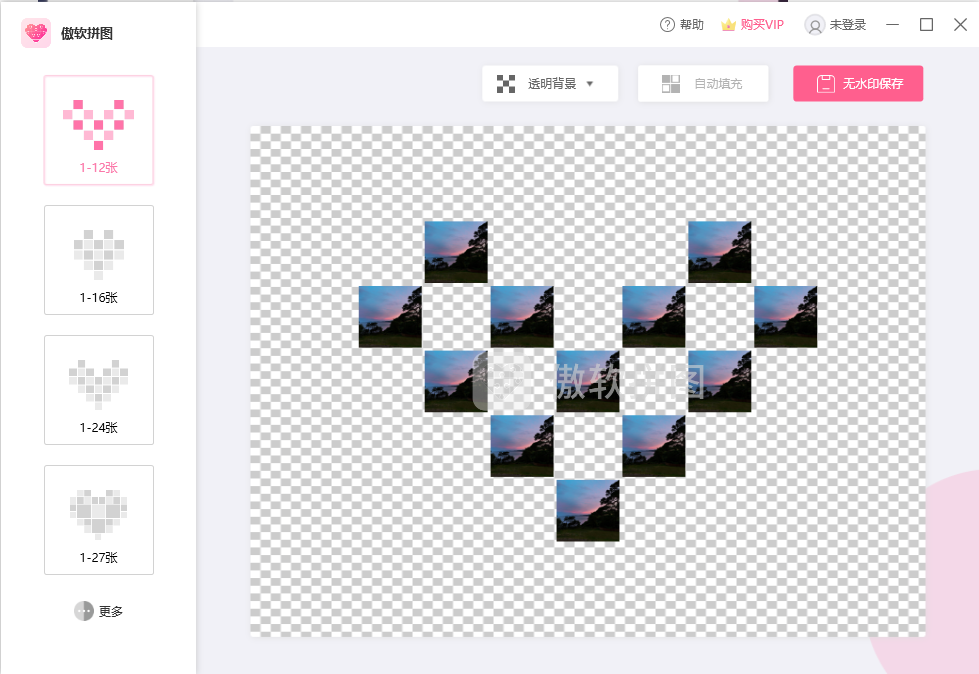The width and height of the screenshot is (979, 674).
Task: Click the transparent background checker icon
Action: coord(506,84)
